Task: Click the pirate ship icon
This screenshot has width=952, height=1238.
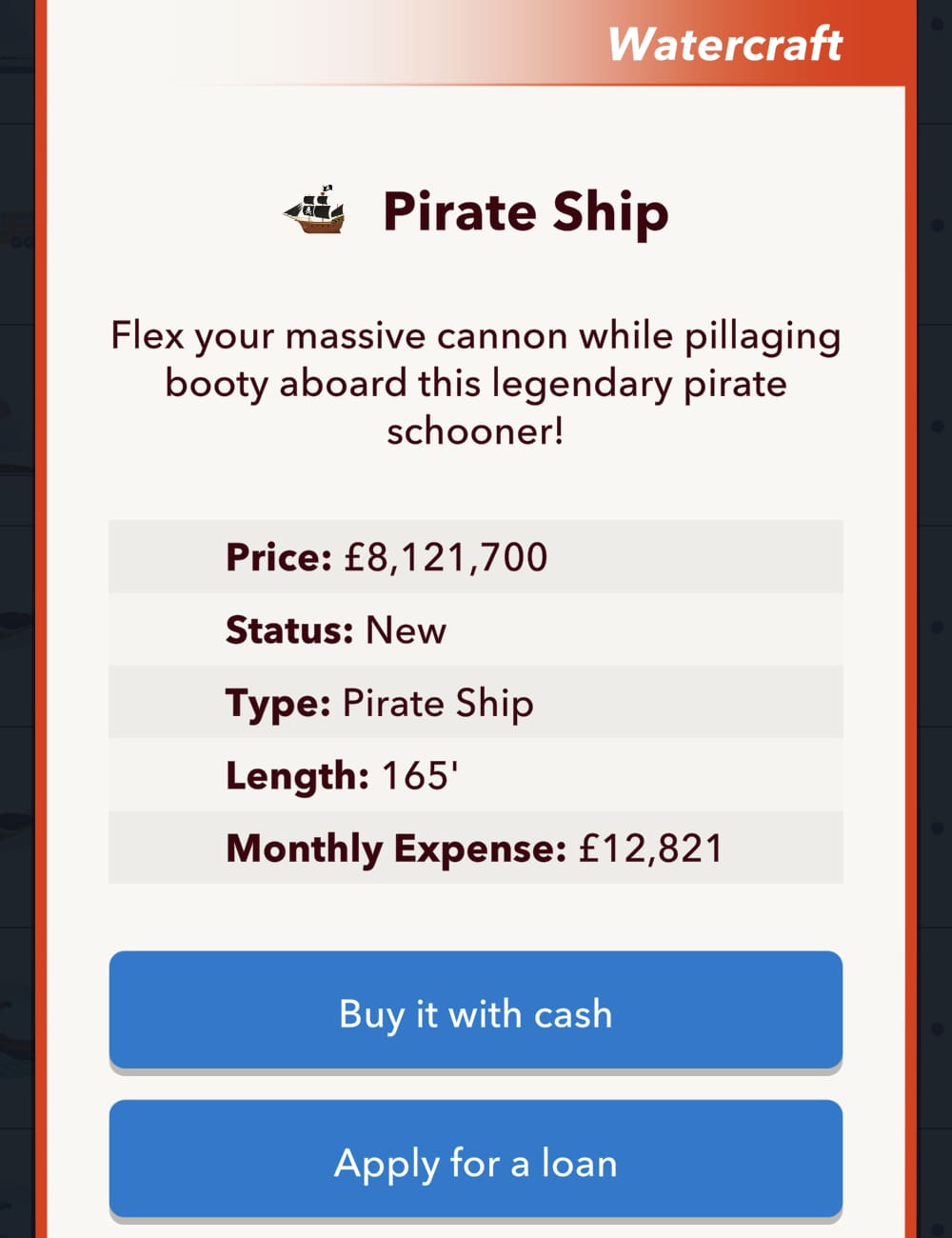Action: [316, 210]
